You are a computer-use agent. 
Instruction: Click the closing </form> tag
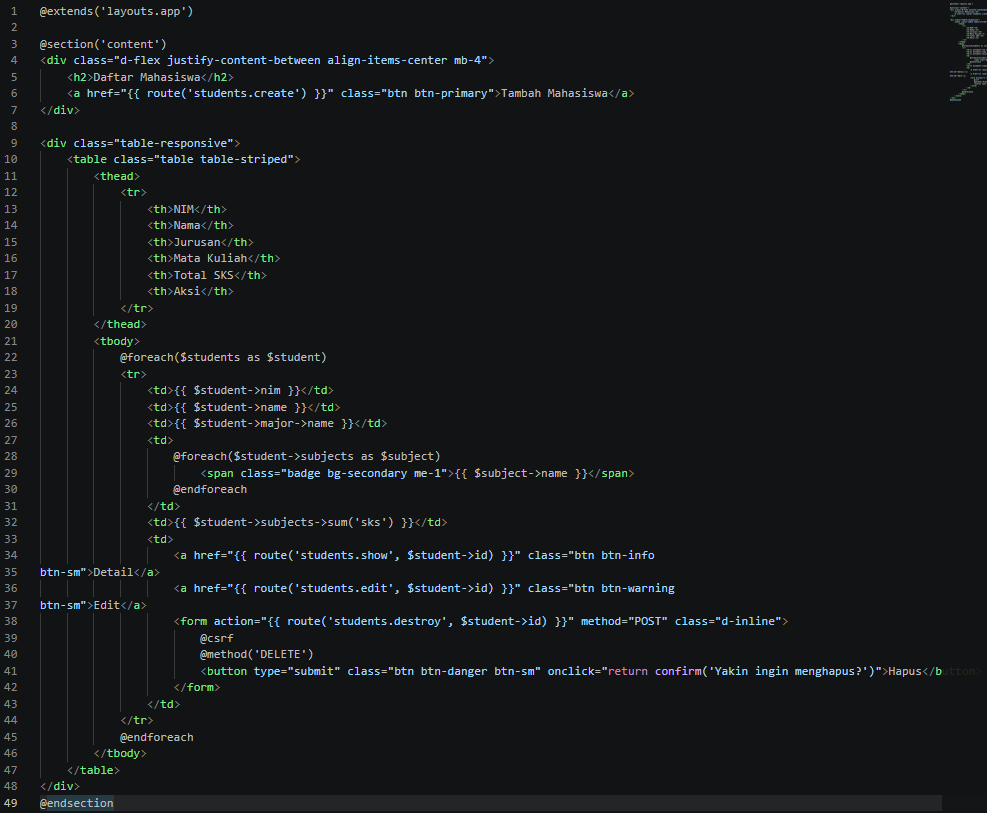click(x=197, y=688)
